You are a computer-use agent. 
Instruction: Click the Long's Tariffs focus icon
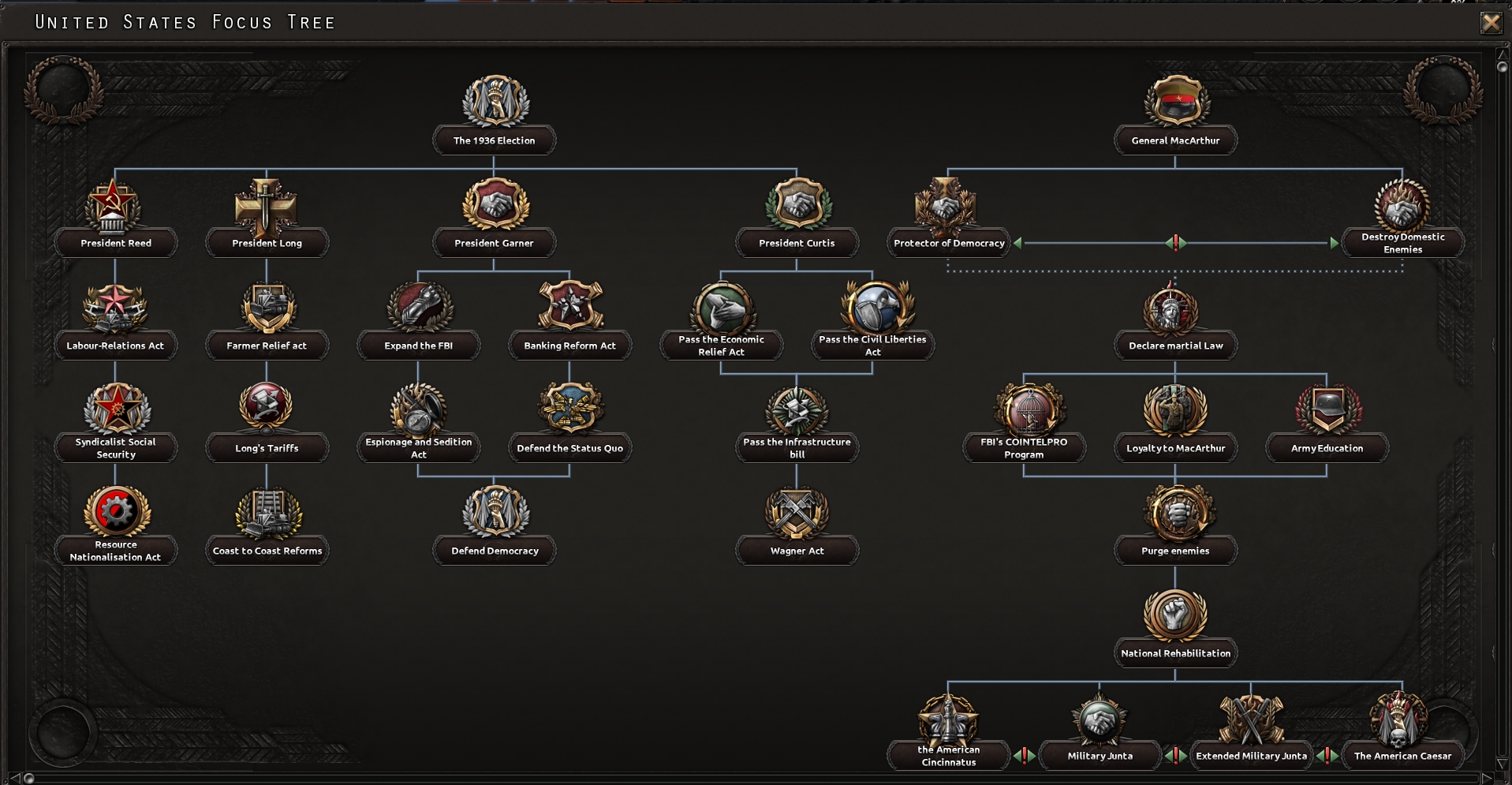pyautogui.click(x=266, y=407)
